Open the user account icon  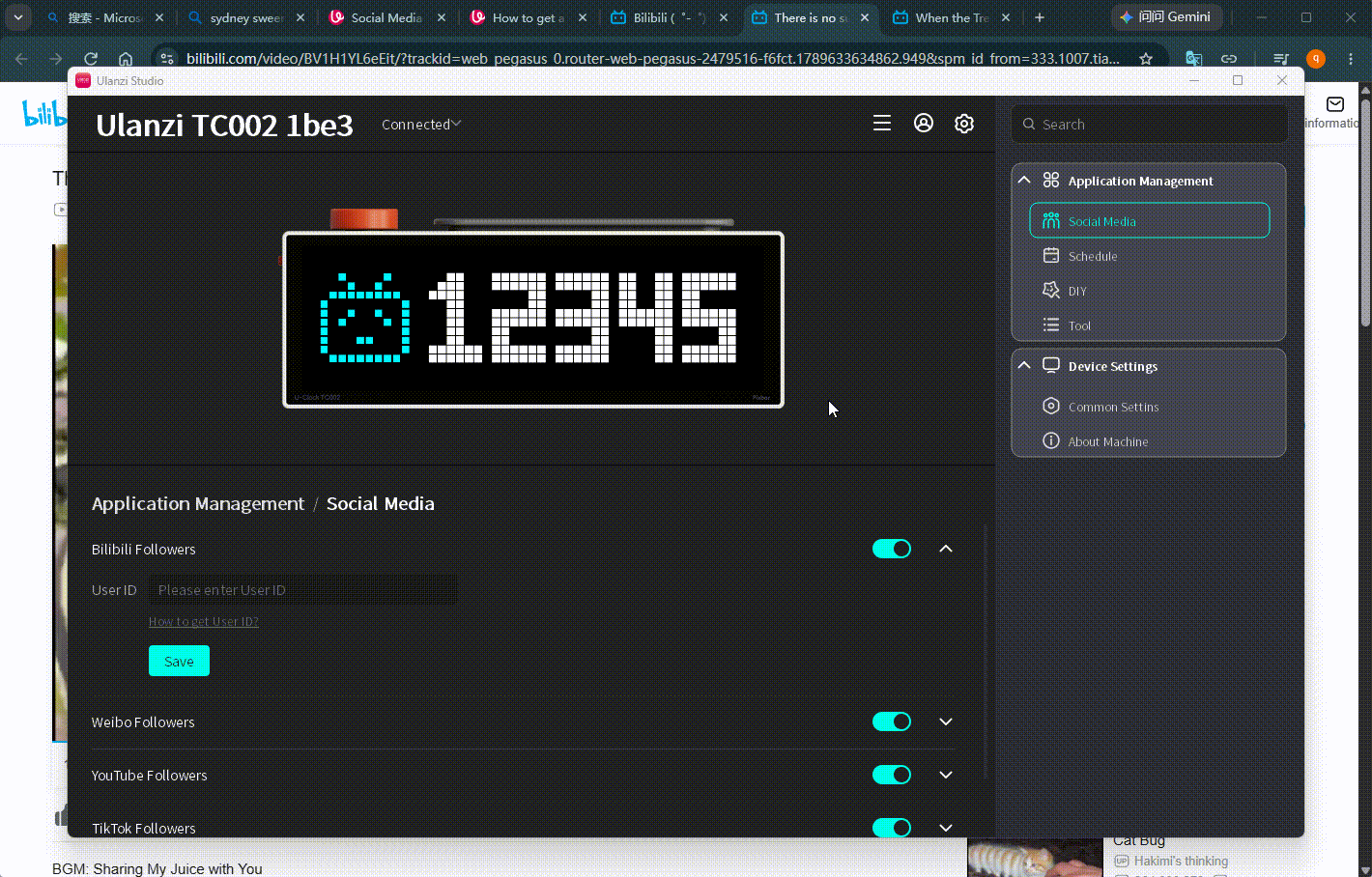point(924,124)
